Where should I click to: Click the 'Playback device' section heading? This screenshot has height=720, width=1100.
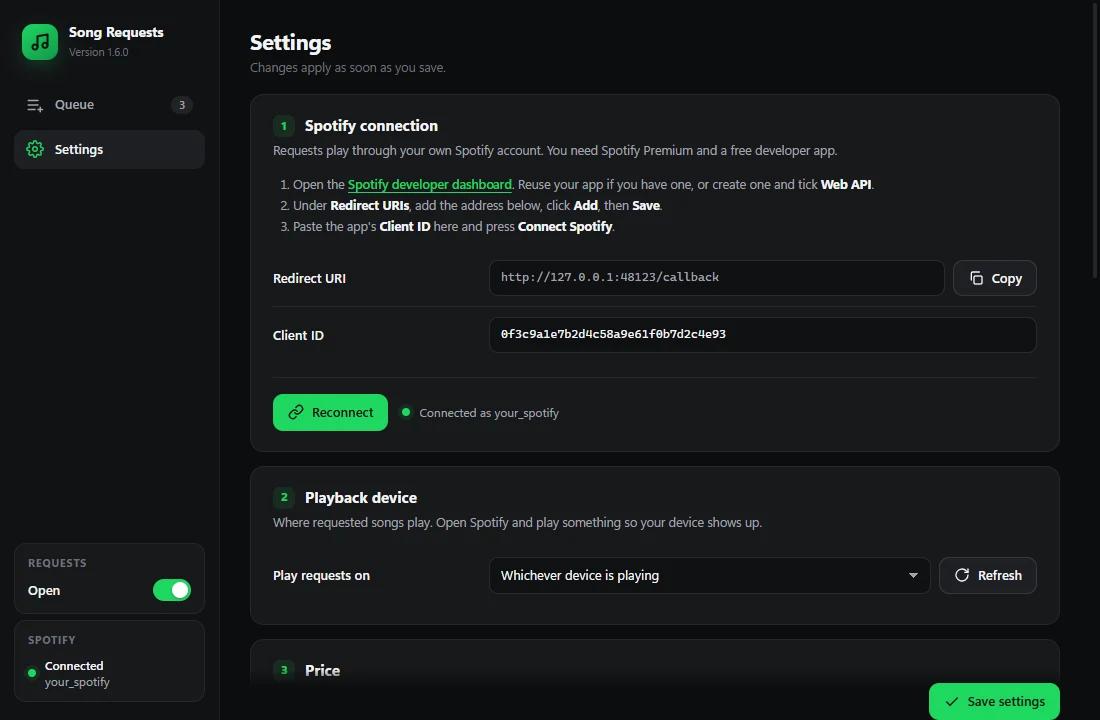[x=361, y=498]
